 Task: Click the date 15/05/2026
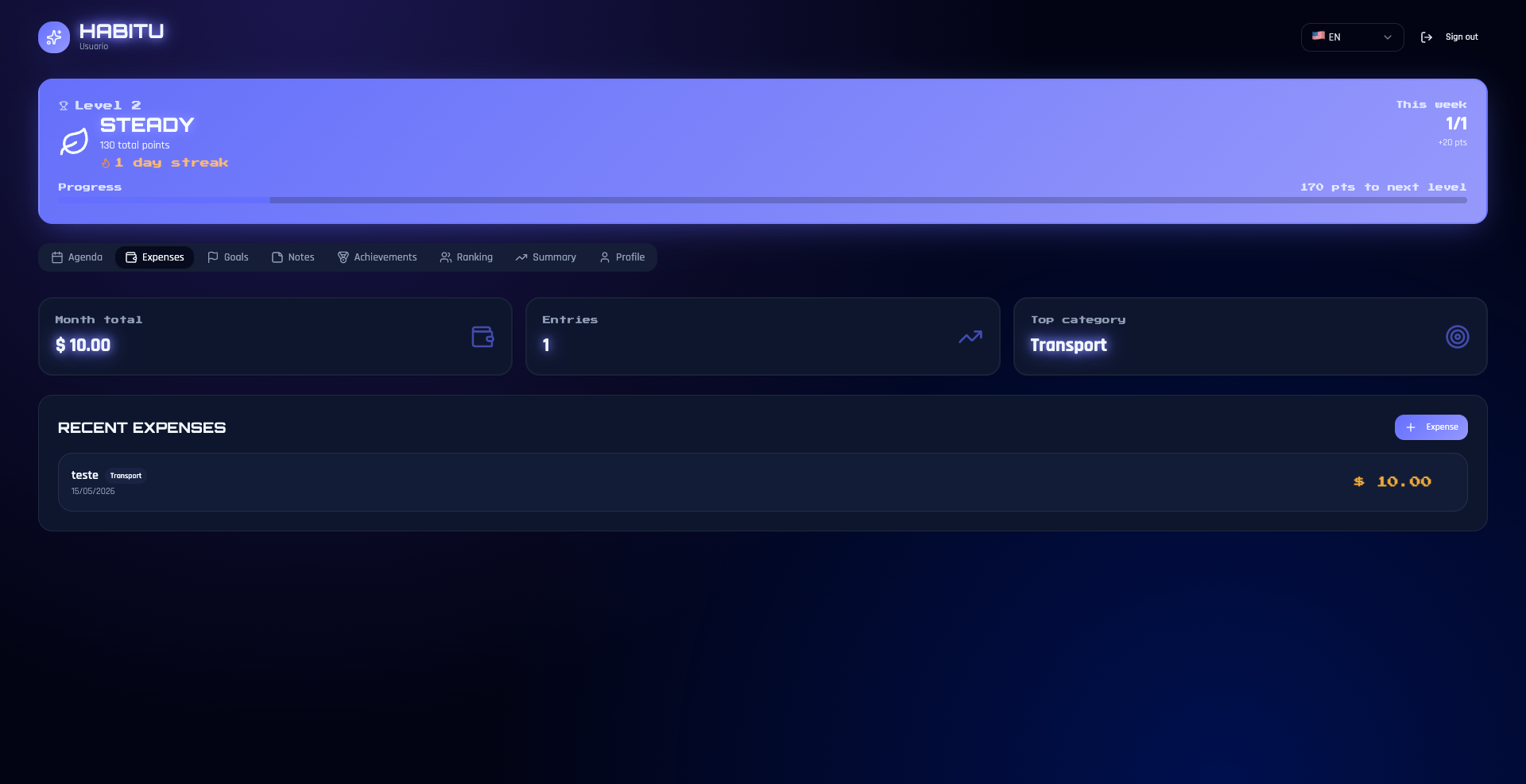[93, 492]
